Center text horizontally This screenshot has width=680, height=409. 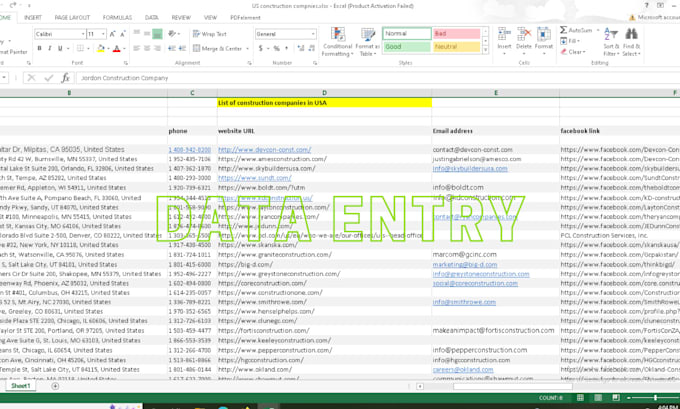click(x=147, y=48)
